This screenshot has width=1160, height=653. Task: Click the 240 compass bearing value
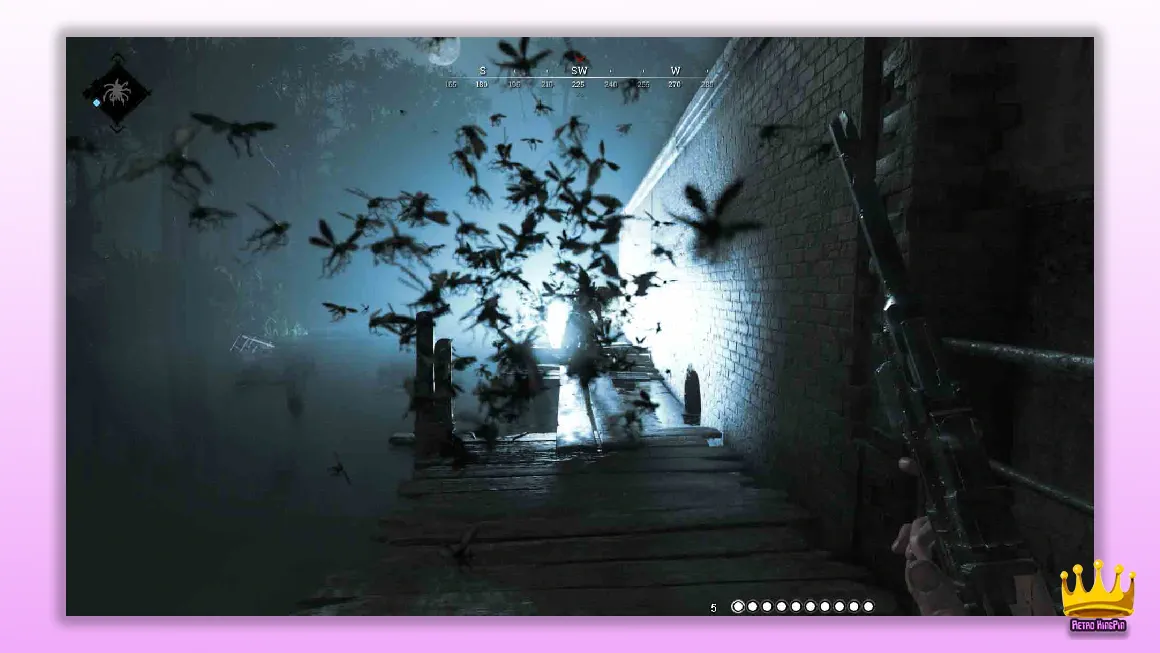click(x=610, y=84)
